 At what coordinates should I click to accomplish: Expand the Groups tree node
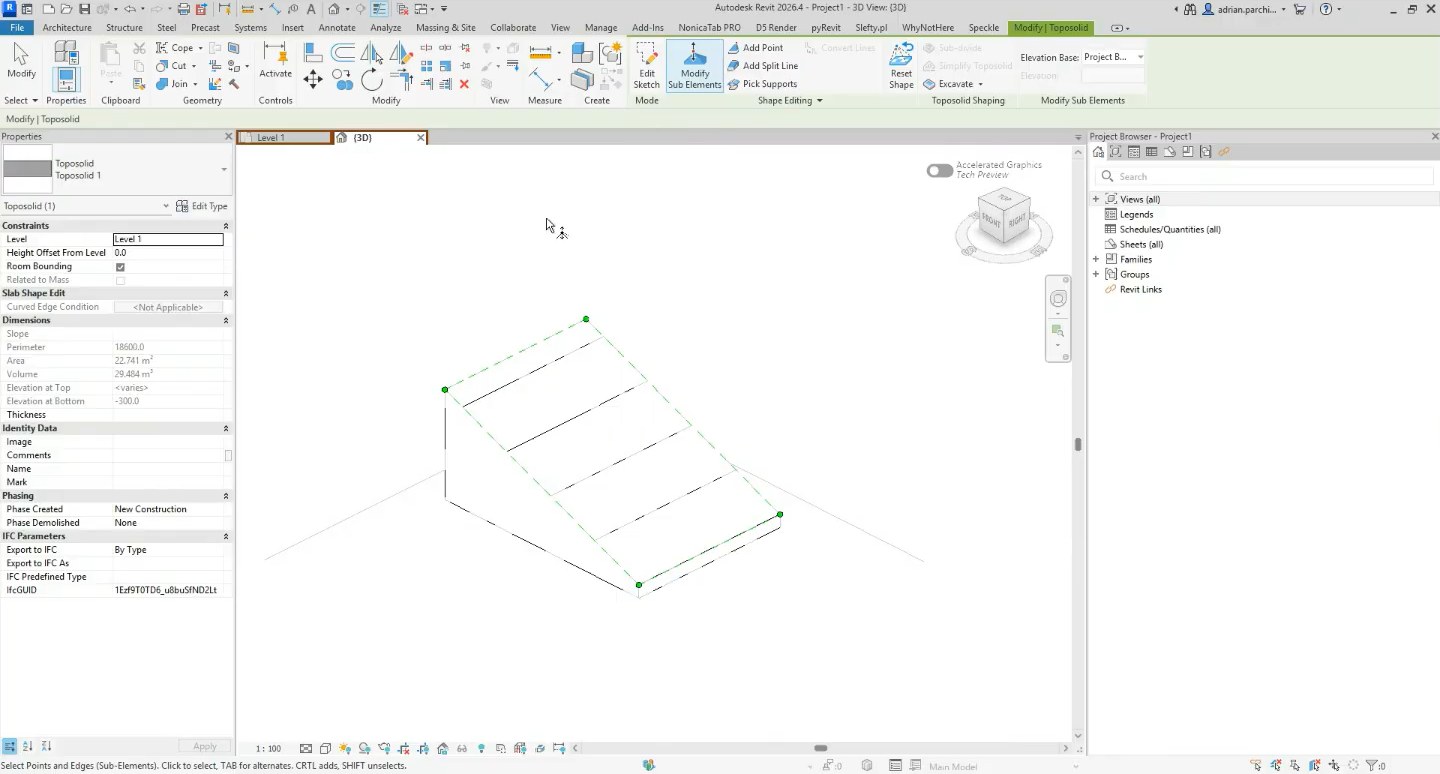[x=1096, y=274]
